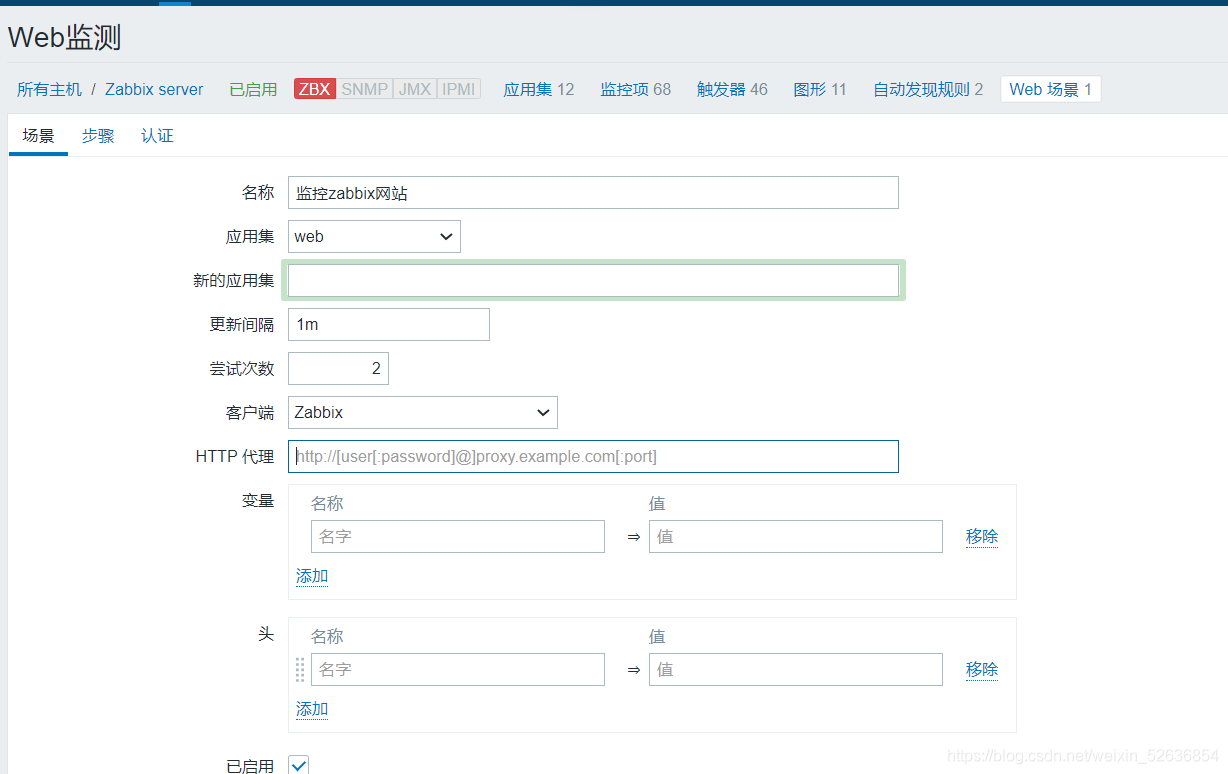Open 图形 11 host navigation link
This screenshot has width=1228, height=774.
[819, 89]
